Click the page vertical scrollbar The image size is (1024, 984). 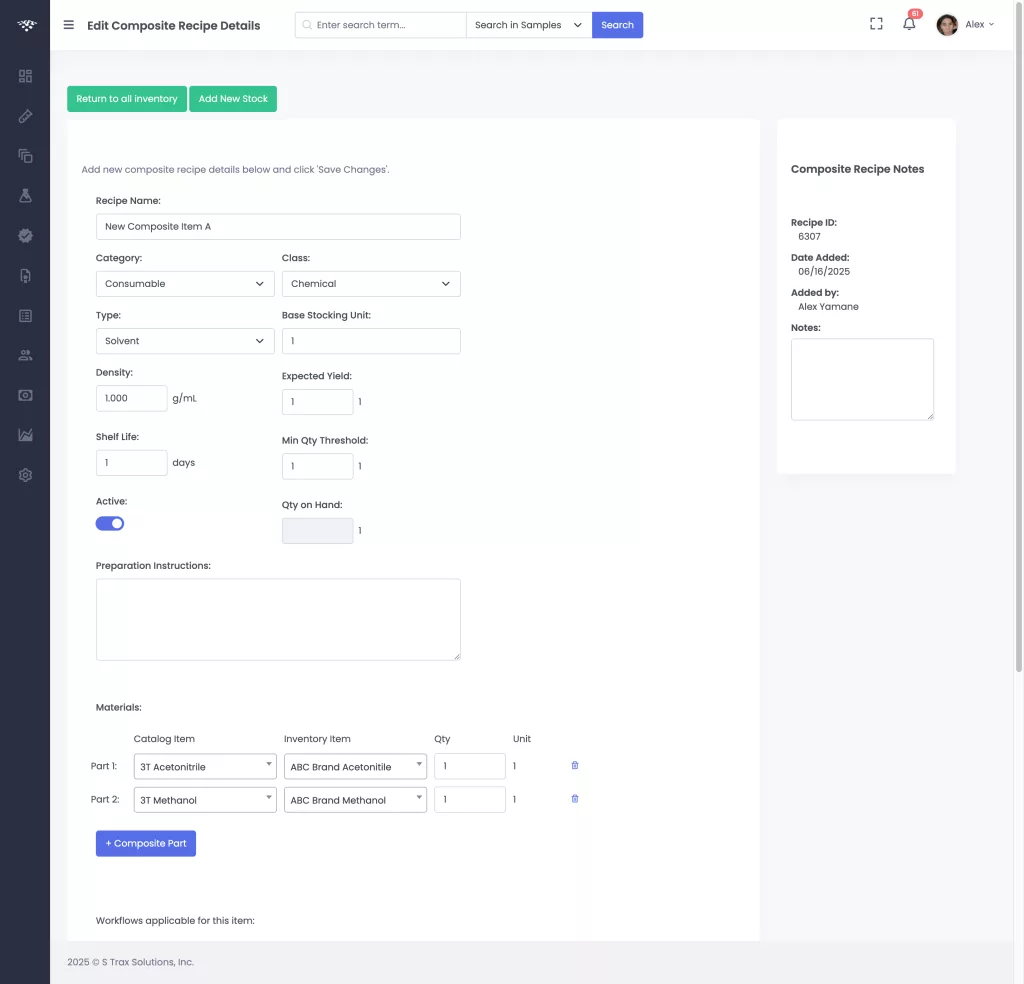(1019, 336)
